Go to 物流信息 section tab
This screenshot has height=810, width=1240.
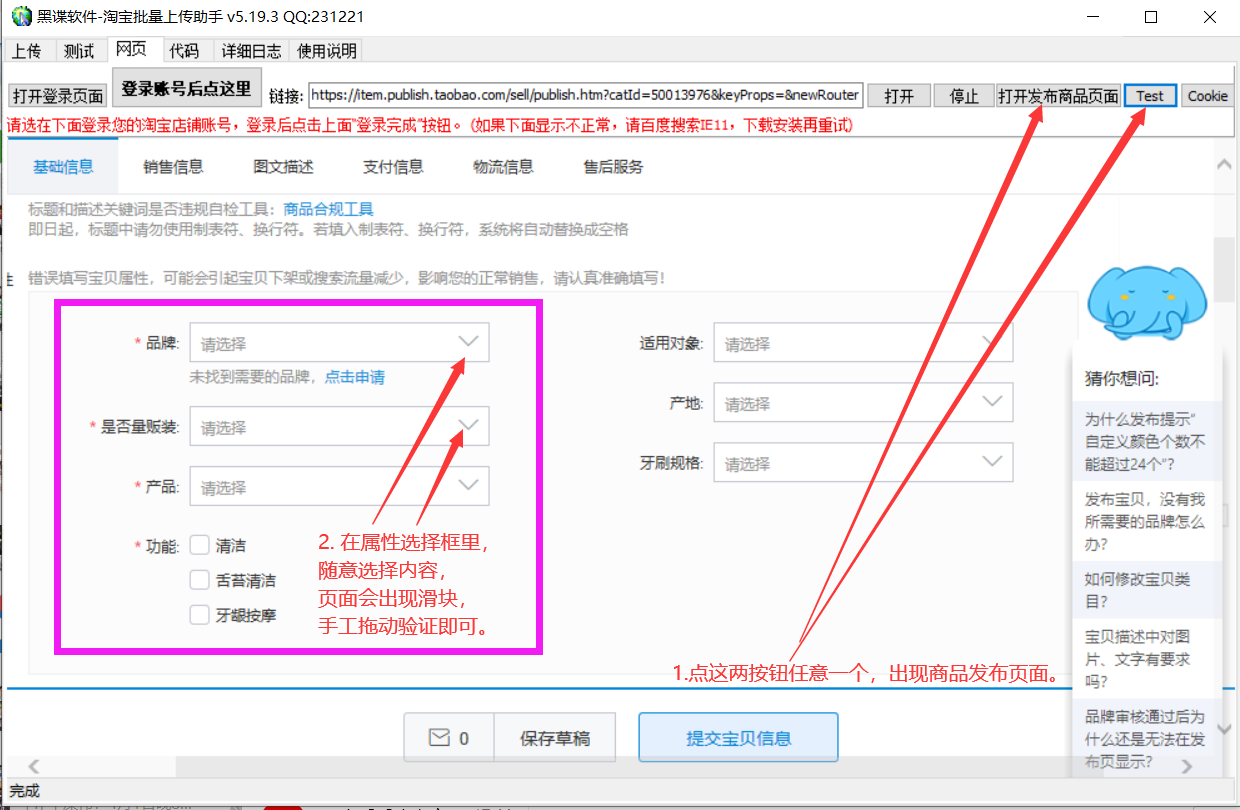tap(503, 167)
